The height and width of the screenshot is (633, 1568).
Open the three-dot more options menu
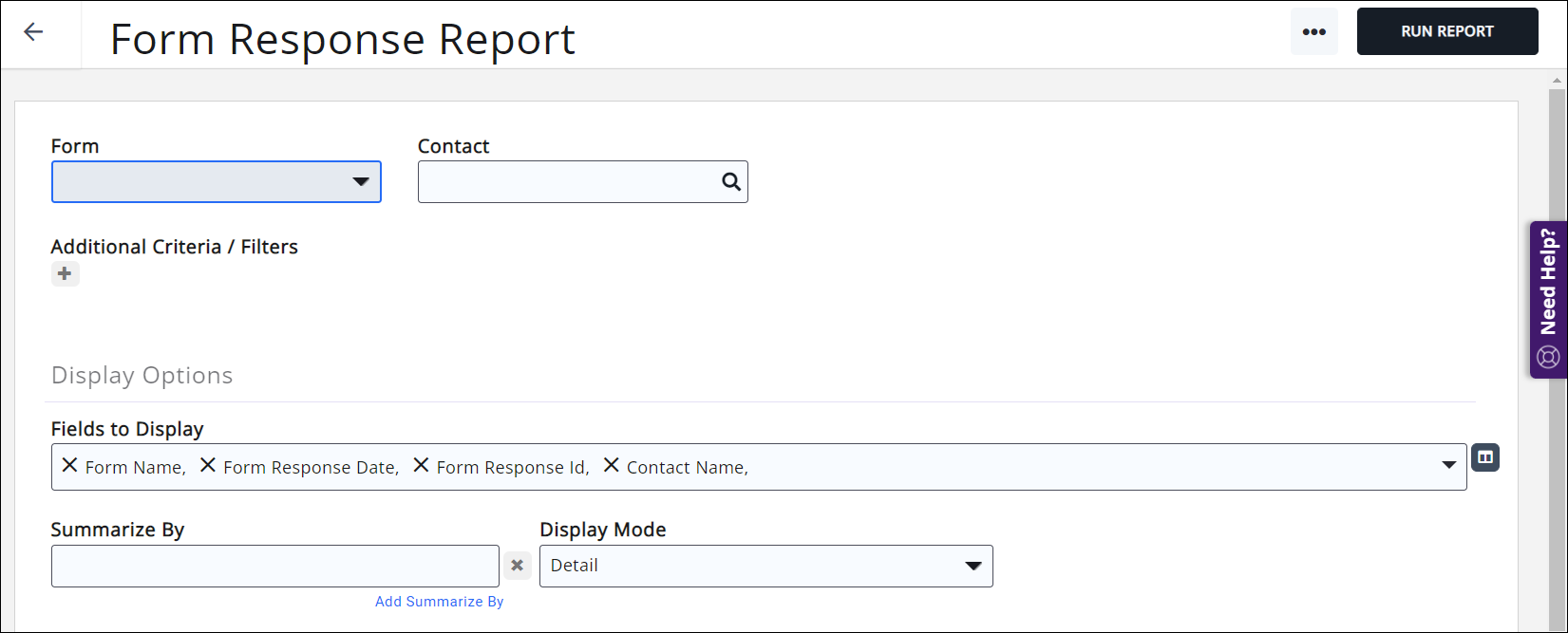1313,32
